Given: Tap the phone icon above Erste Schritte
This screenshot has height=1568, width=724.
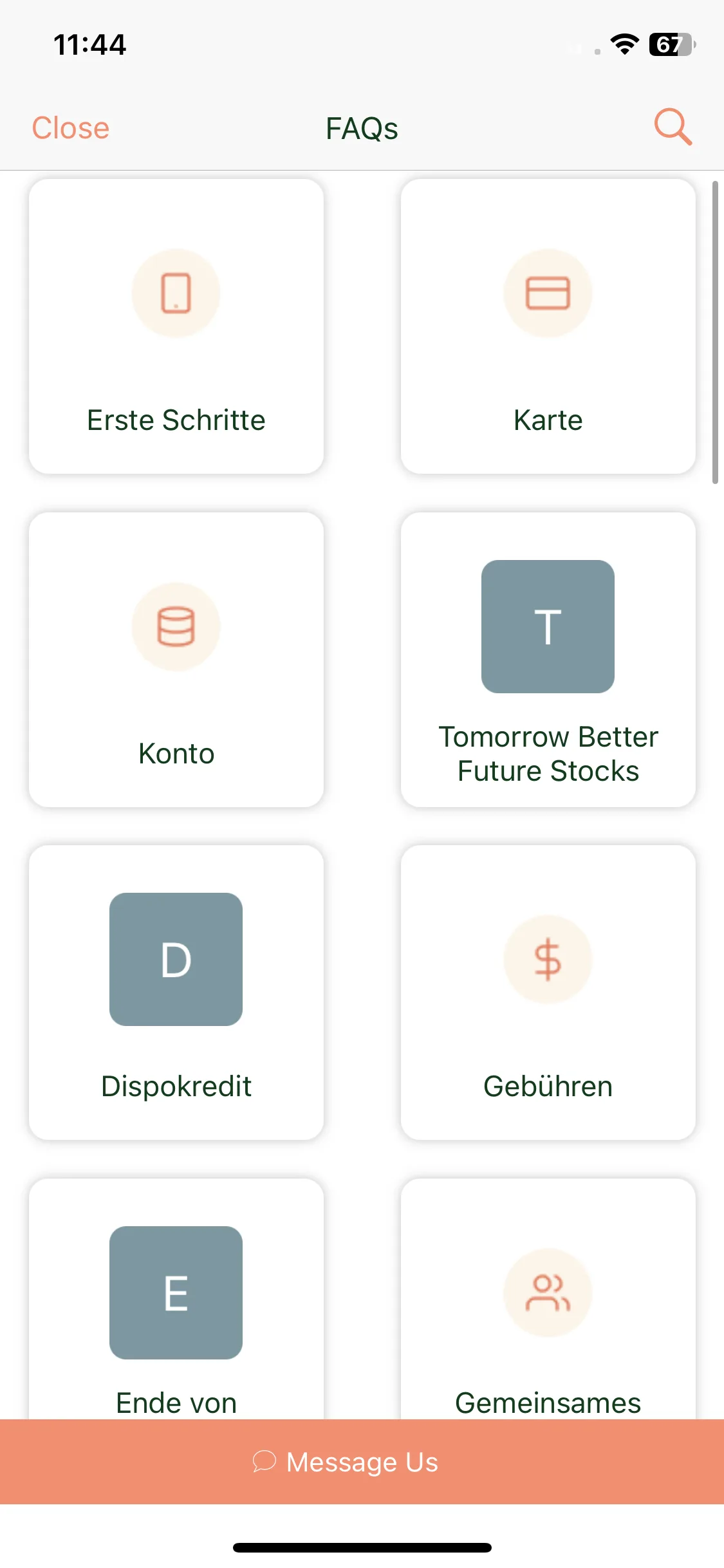Looking at the screenshot, I should click(x=176, y=293).
